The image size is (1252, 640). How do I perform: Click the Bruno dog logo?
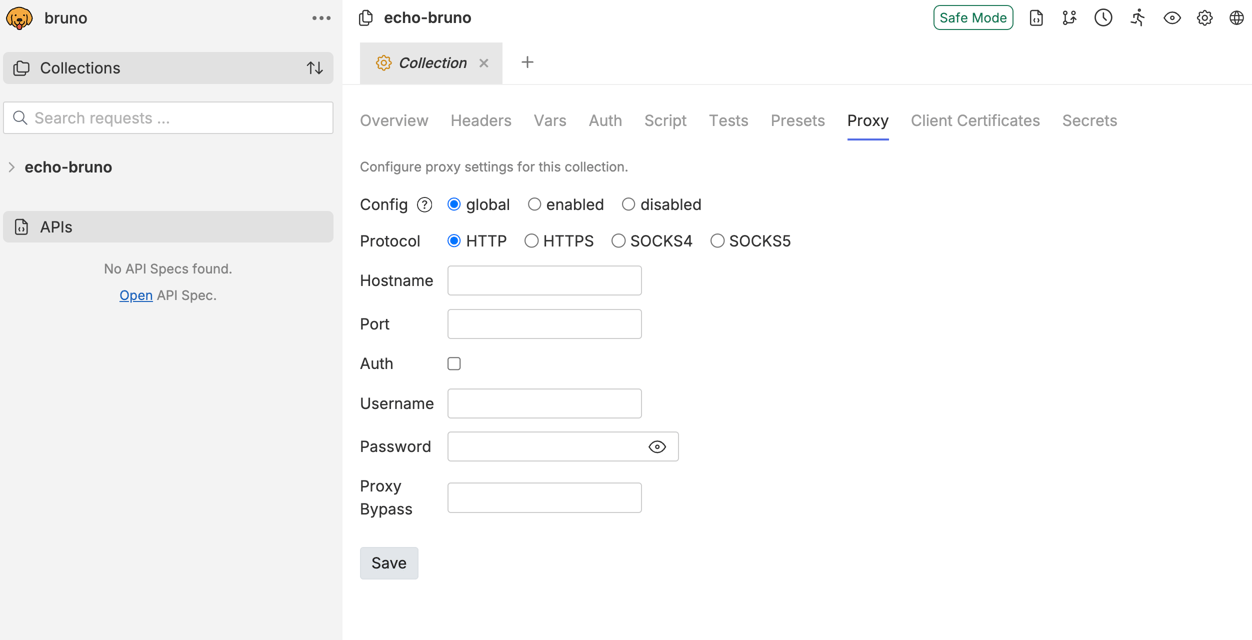[19, 17]
